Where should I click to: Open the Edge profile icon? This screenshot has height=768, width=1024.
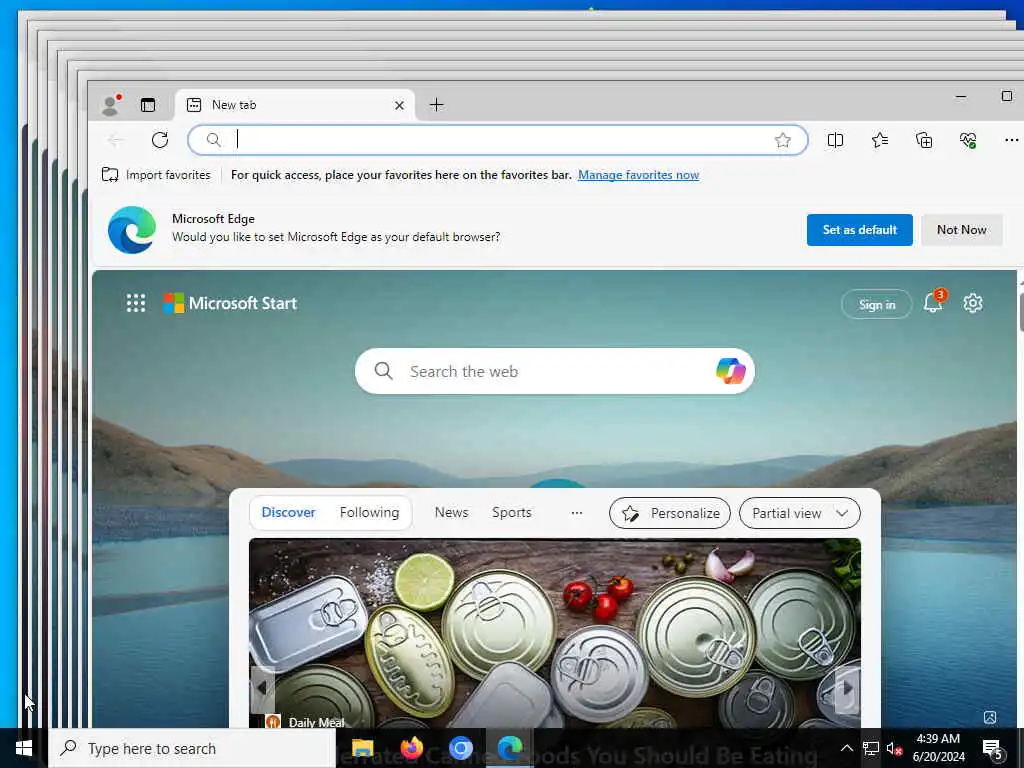111,105
